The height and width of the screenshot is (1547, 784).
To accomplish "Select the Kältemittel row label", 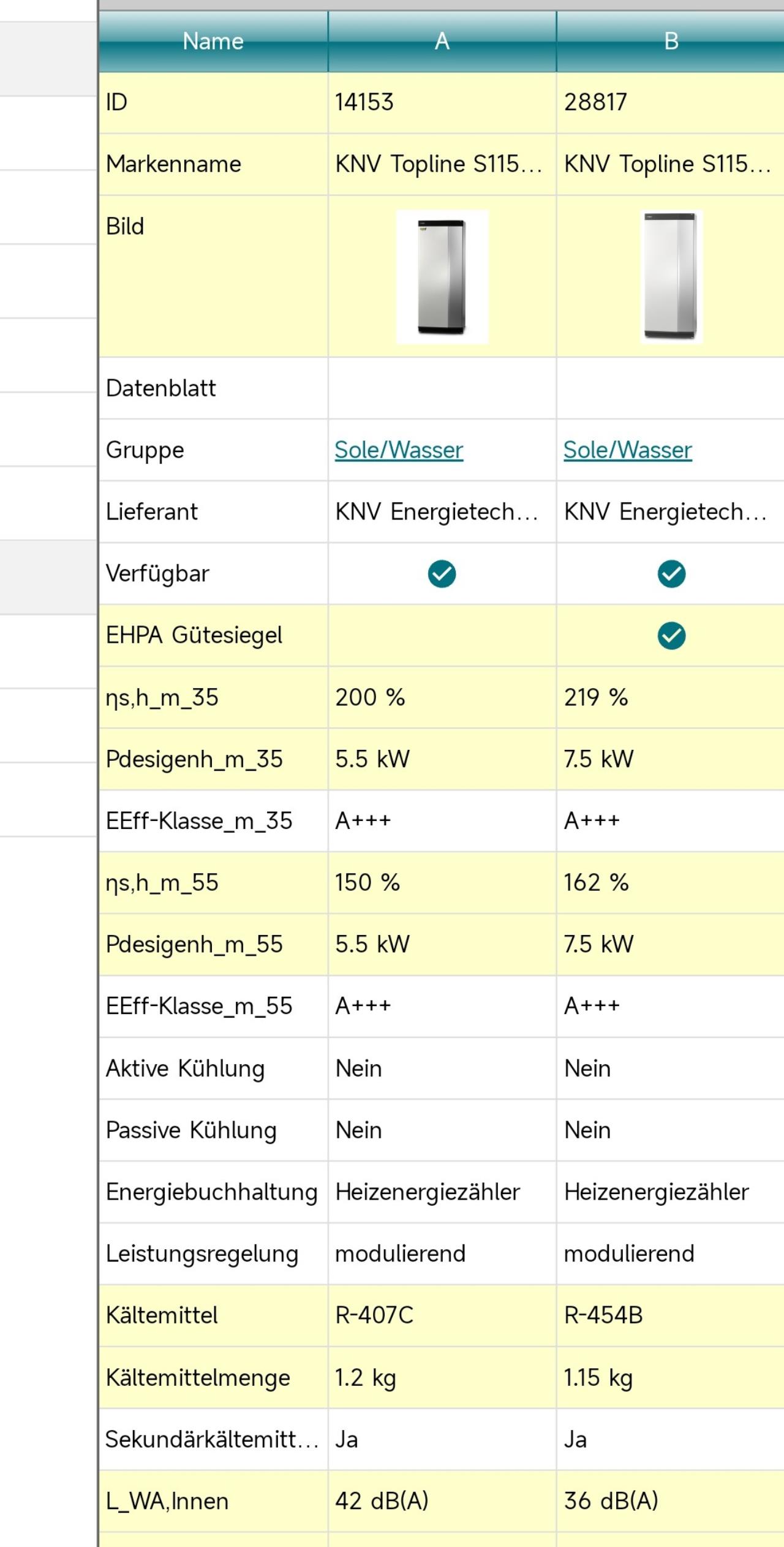I will [162, 1315].
